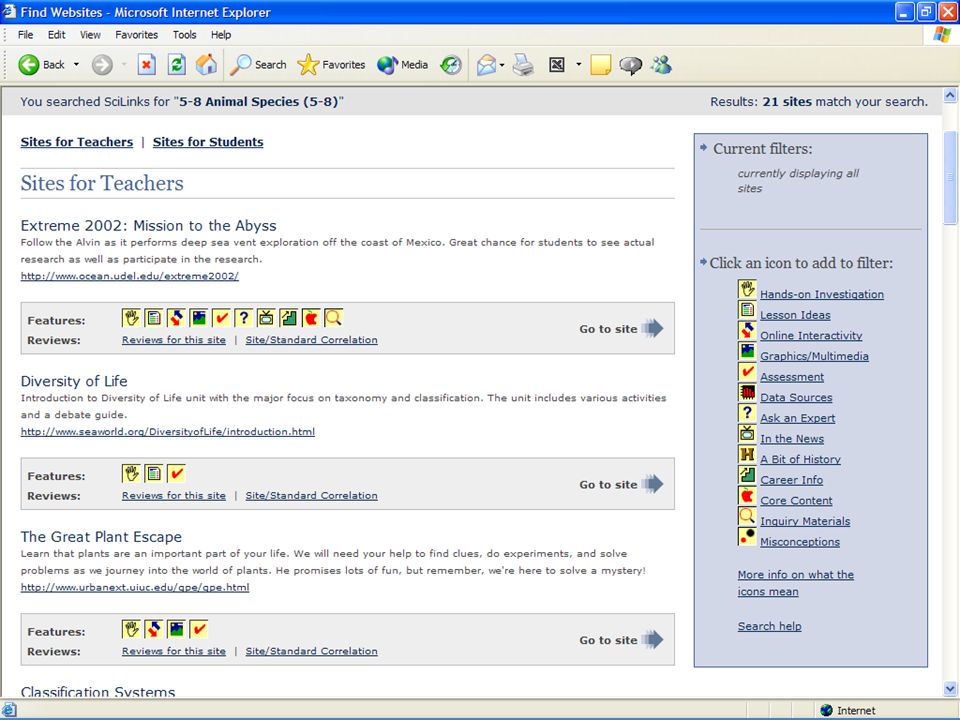Add the Assessment checkmark filter icon
This screenshot has width=960, height=720.
click(x=747, y=371)
